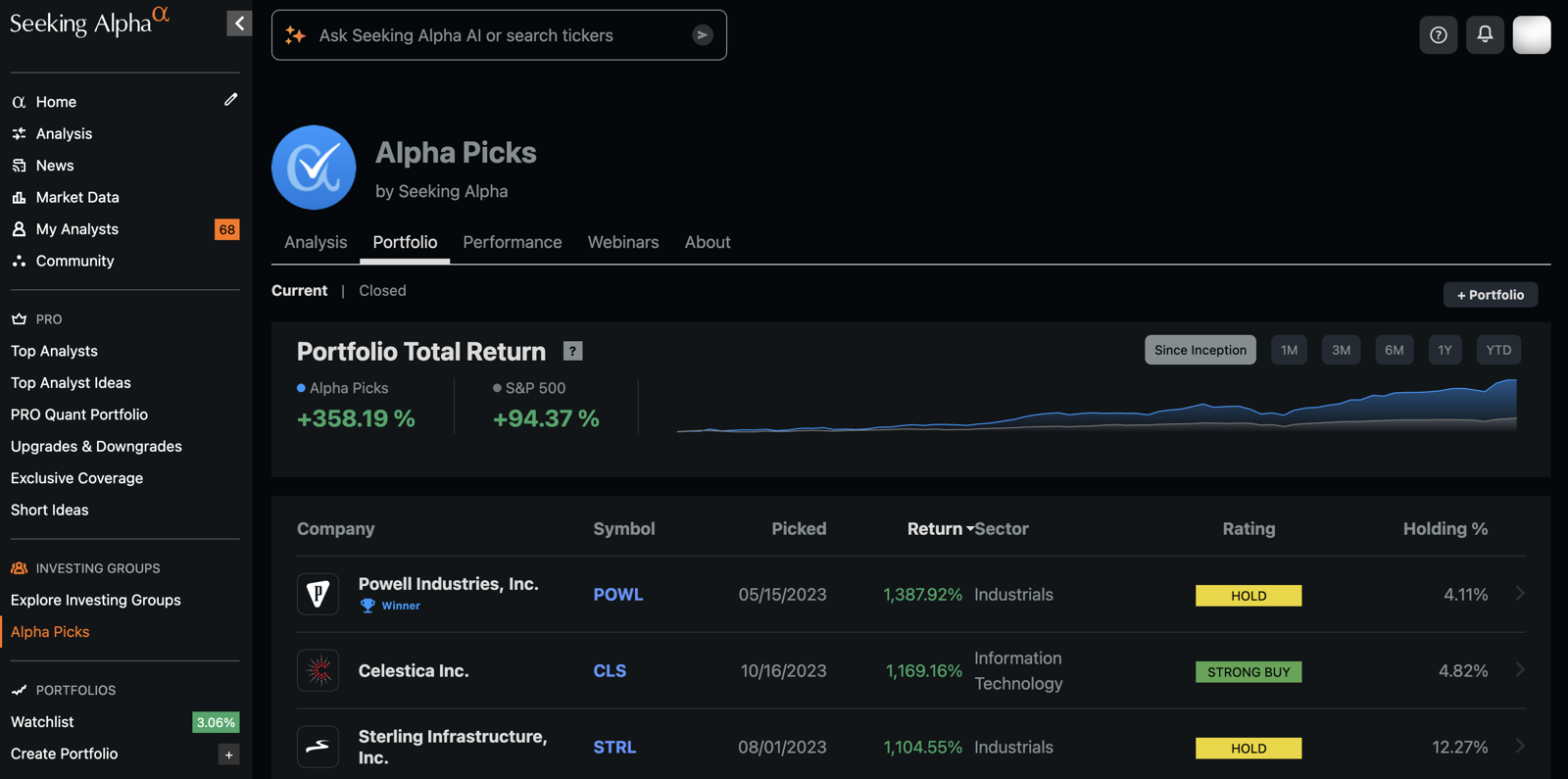Expand the Celestica row chevron
This screenshot has width=1568, height=779.
click(1520, 669)
